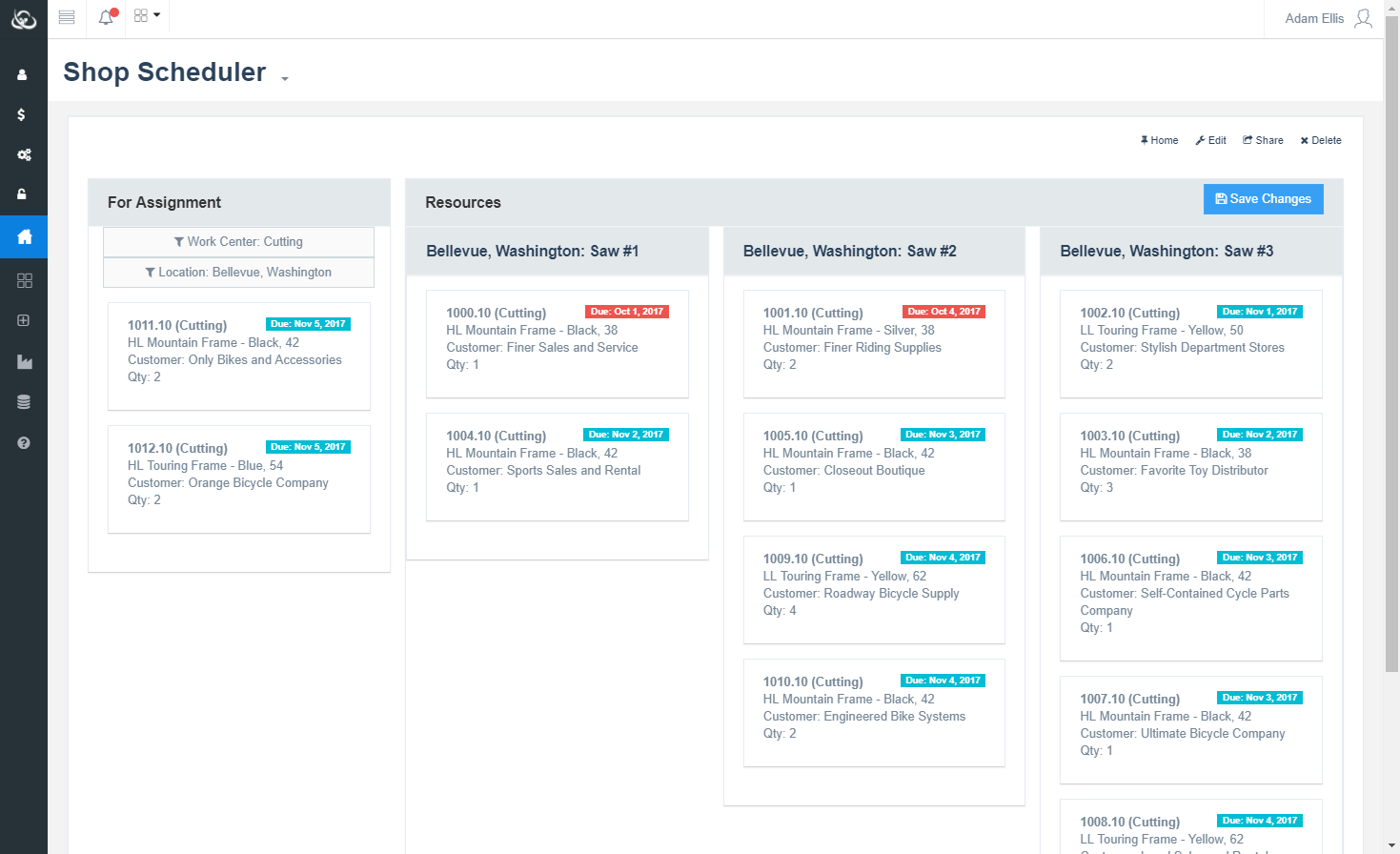Click Customer: Closeout Boutique text
This screenshot has width=1400, height=854.
click(x=843, y=471)
